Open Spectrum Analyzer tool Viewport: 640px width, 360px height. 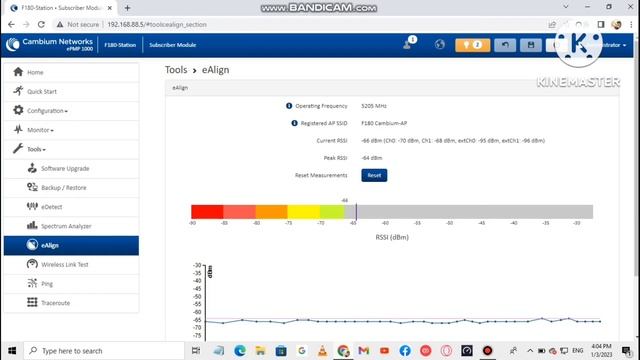click(71, 226)
